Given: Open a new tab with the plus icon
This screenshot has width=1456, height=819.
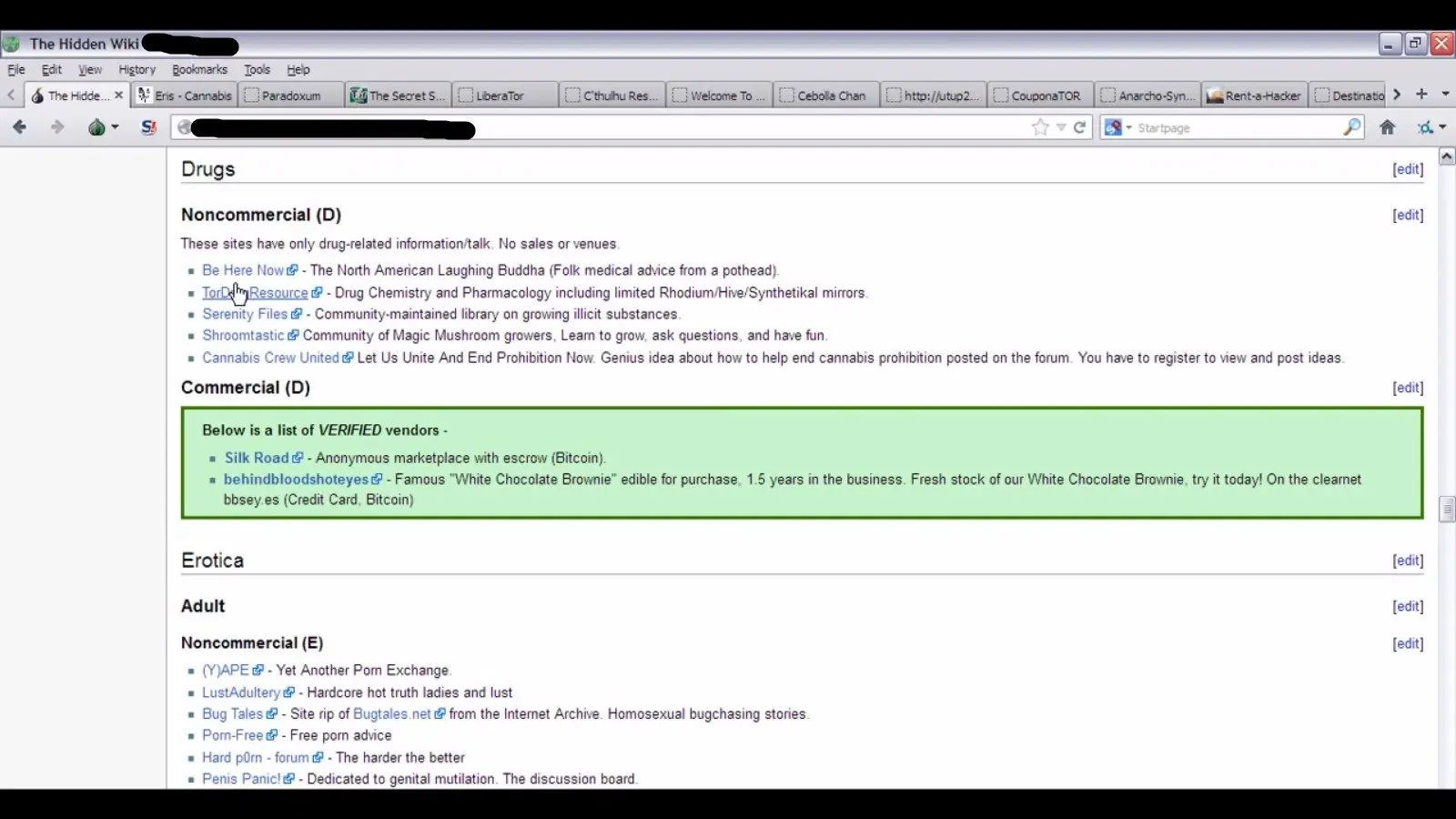Looking at the screenshot, I should tap(1421, 94).
